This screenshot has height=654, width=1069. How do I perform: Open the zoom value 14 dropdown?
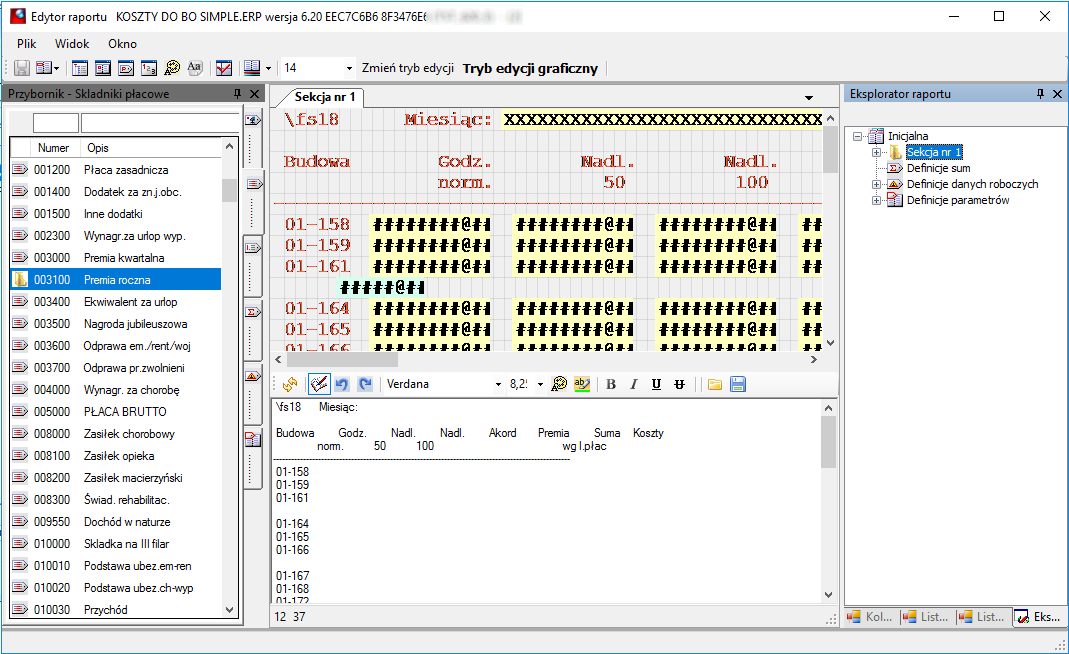[x=349, y=68]
